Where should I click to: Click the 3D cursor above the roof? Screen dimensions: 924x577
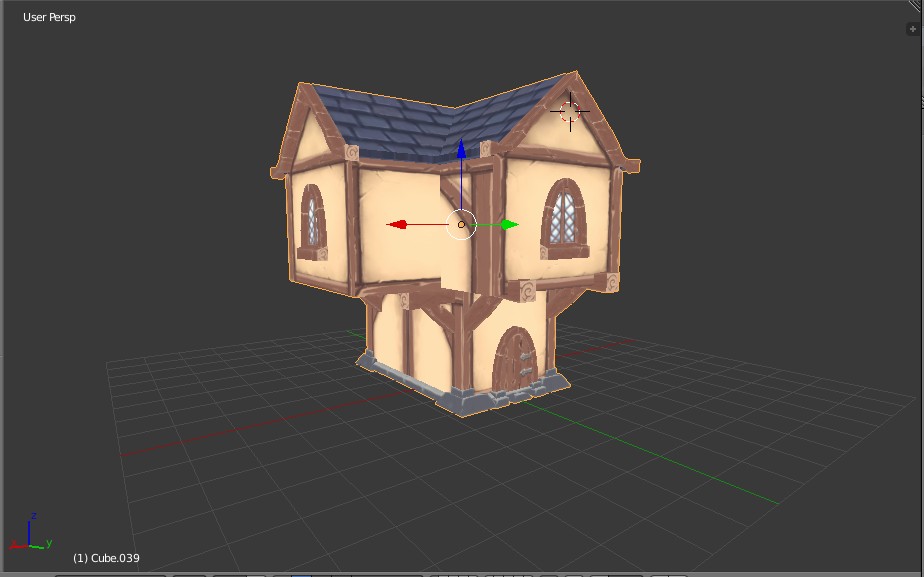(x=569, y=110)
